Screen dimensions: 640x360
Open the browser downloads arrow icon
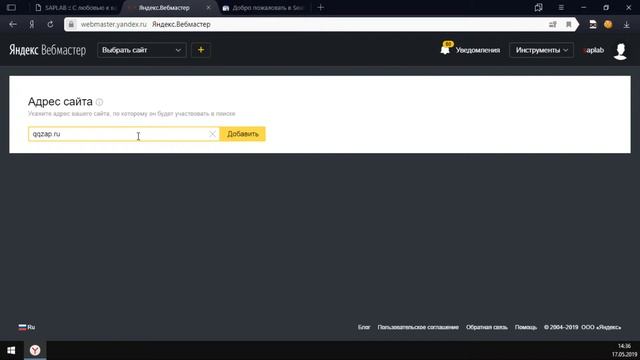click(x=627, y=24)
